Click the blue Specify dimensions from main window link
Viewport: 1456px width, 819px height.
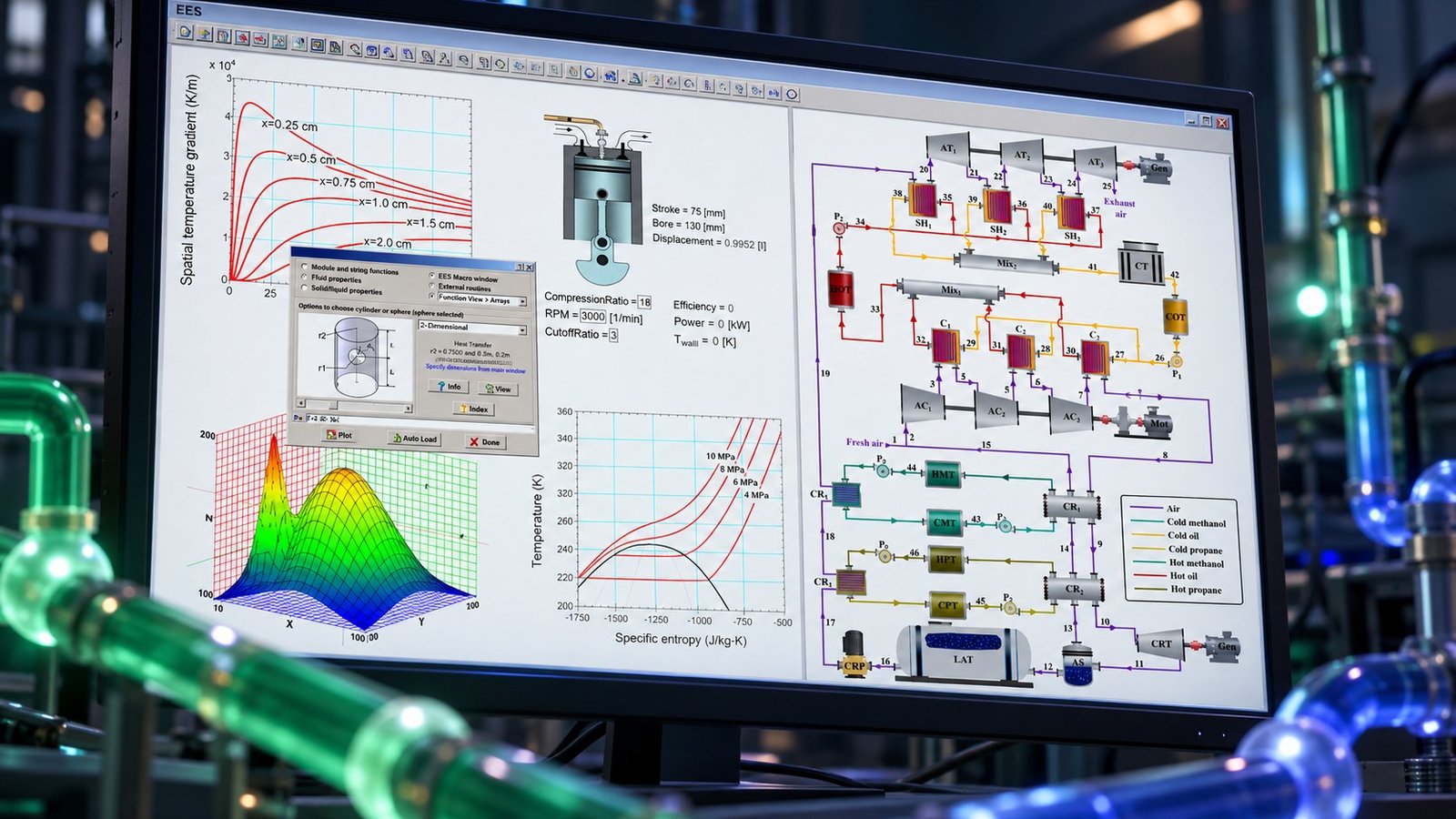[475, 369]
